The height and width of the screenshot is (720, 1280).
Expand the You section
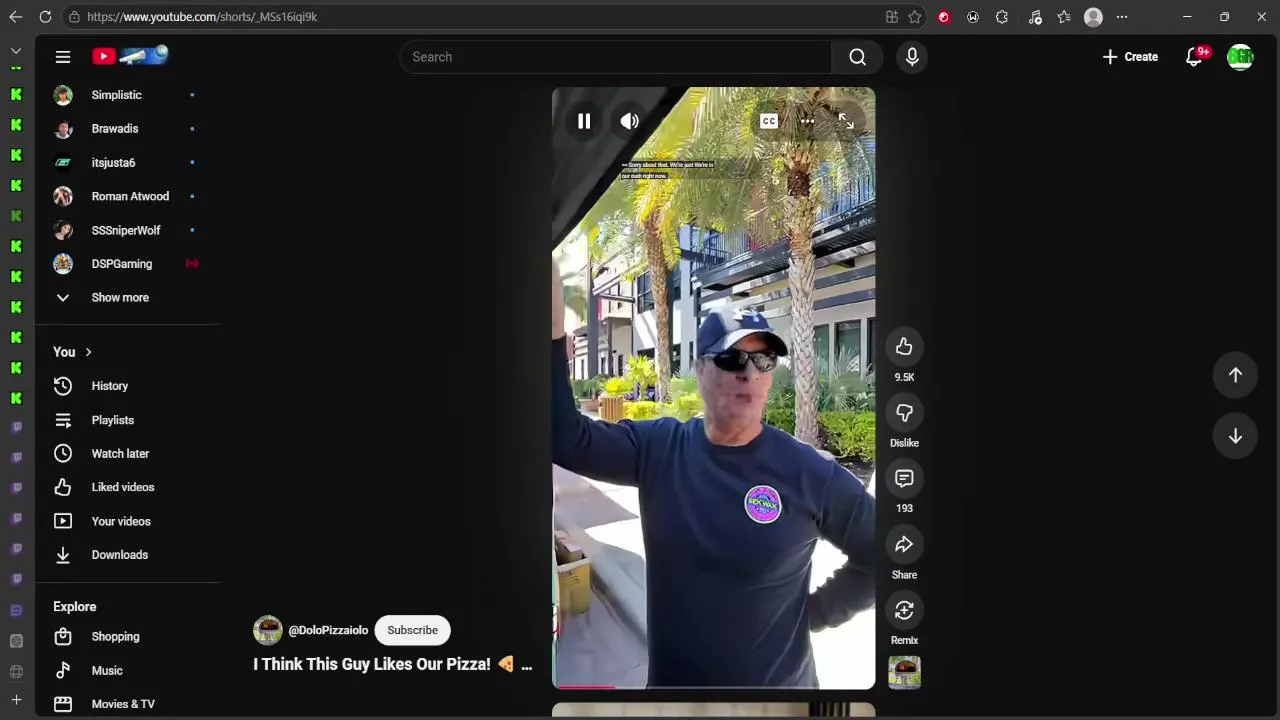(x=72, y=352)
